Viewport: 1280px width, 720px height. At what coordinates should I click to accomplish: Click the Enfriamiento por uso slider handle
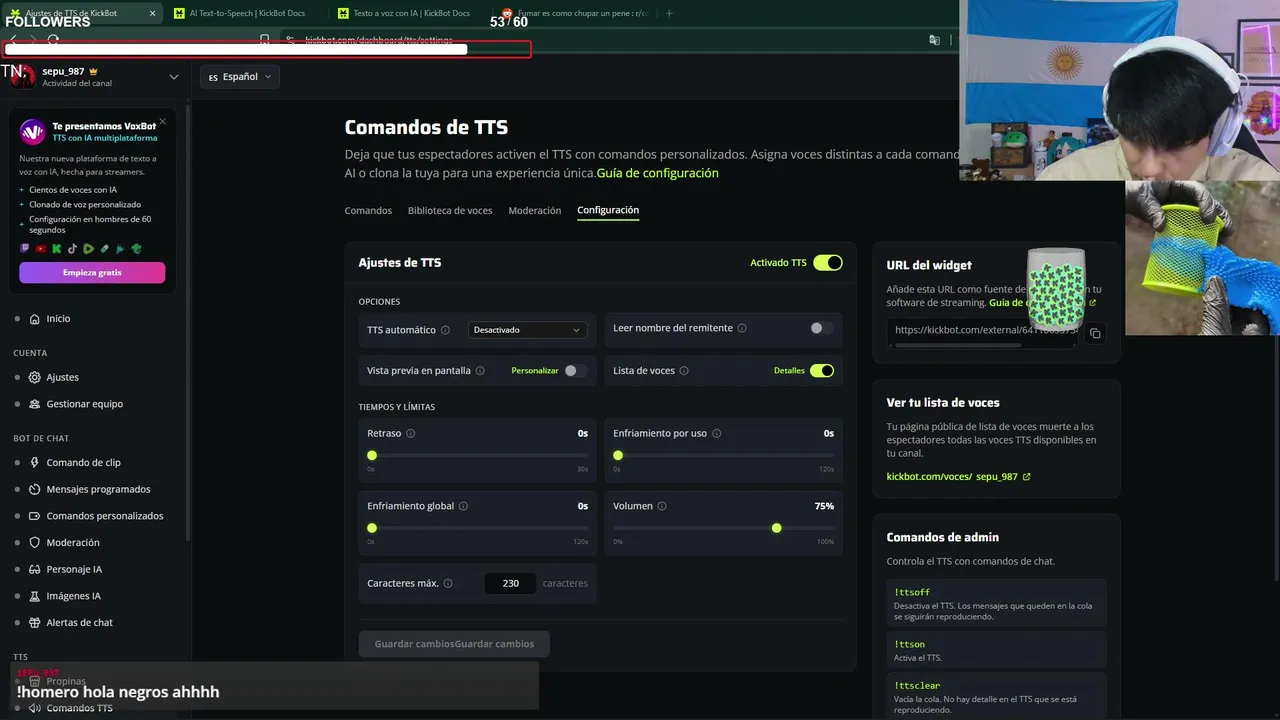pyautogui.click(x=618, y=455)
